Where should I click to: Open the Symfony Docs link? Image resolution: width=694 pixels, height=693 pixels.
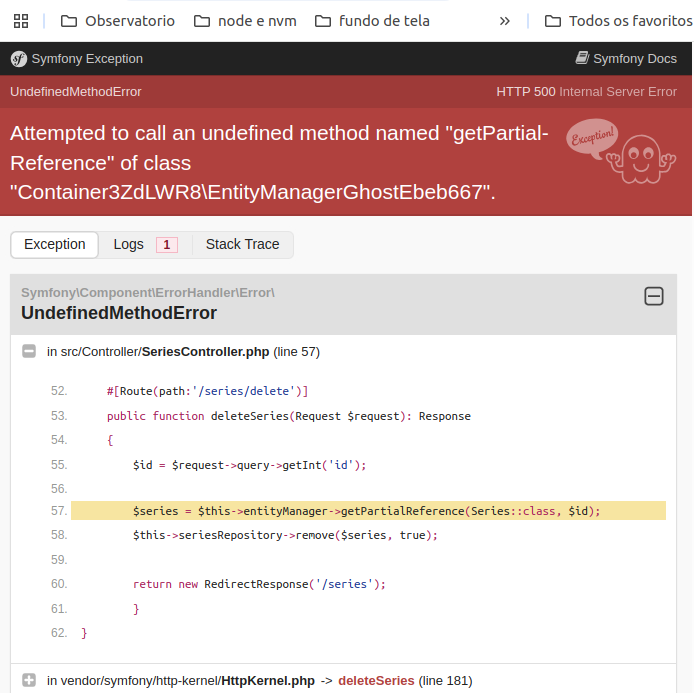coord(626,58)
